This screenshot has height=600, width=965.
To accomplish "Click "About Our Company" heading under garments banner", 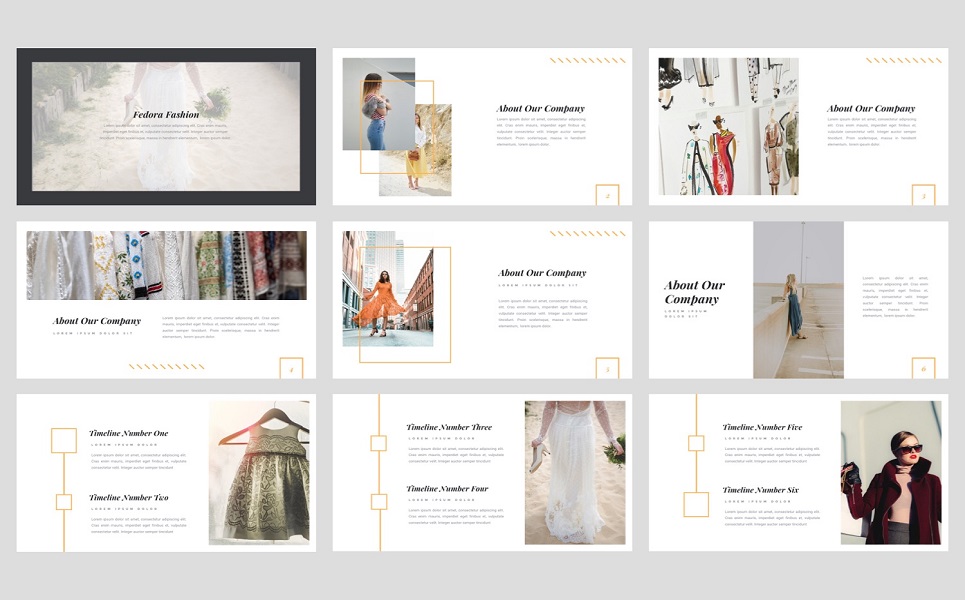I will point(97,321).
